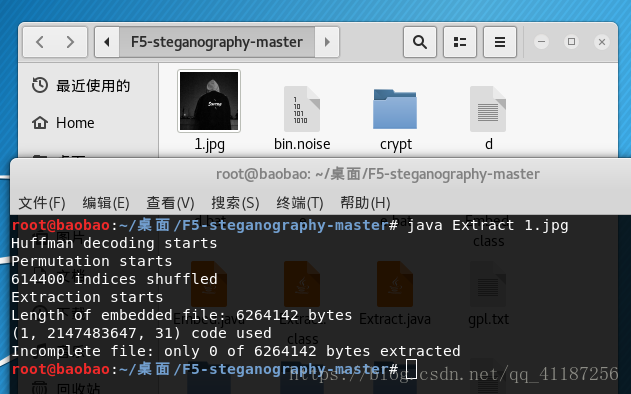Open terminal 查看(V) menu
631x394 pixels.
(170, 203)
